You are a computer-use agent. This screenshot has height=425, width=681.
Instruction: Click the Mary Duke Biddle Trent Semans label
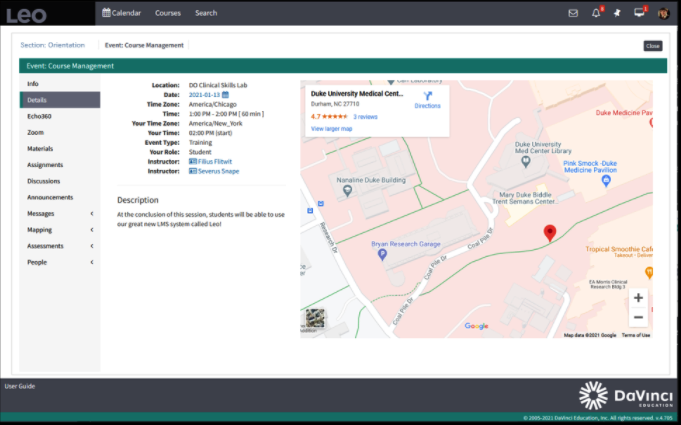[526, 198]
